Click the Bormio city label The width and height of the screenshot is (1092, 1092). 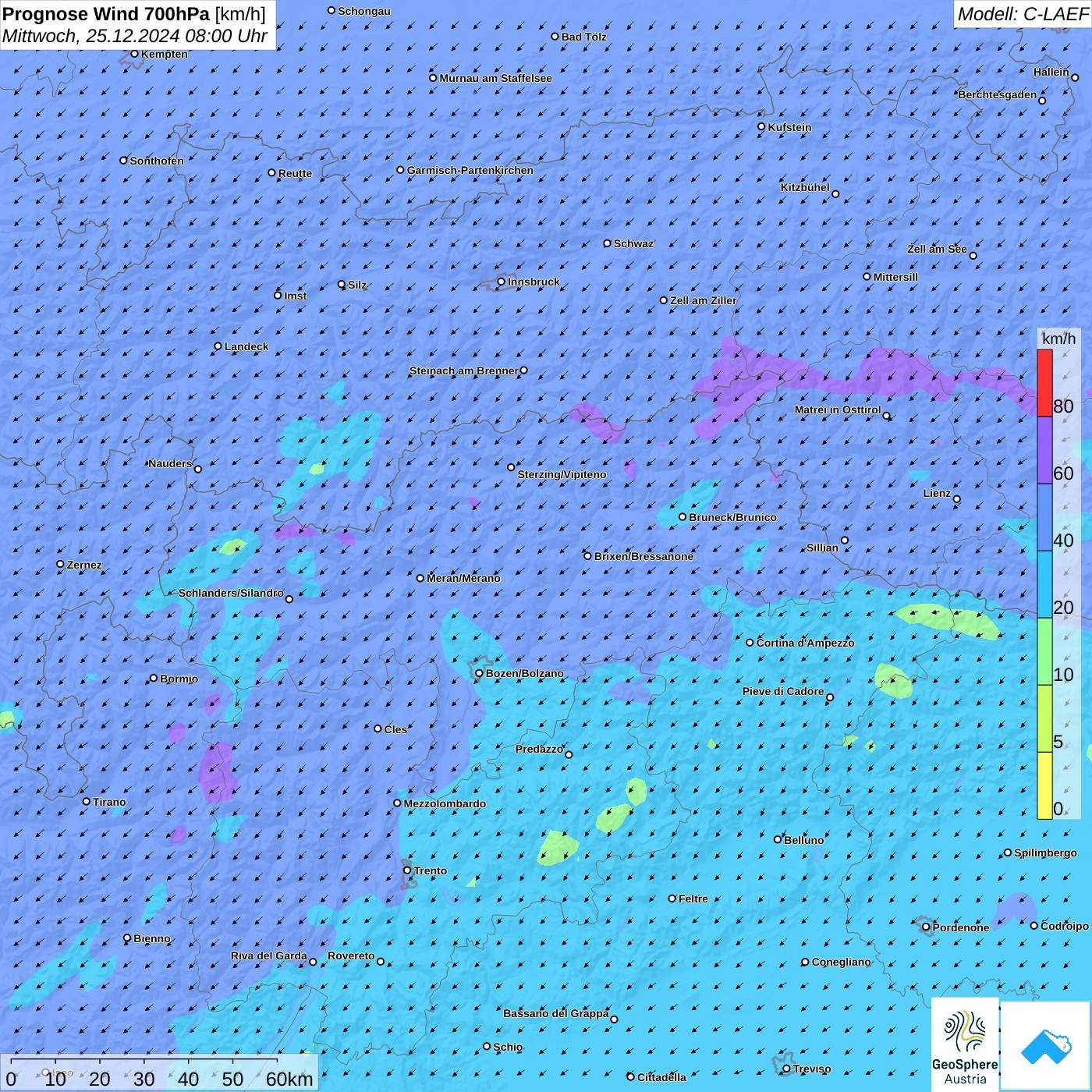tap(179, 679)
